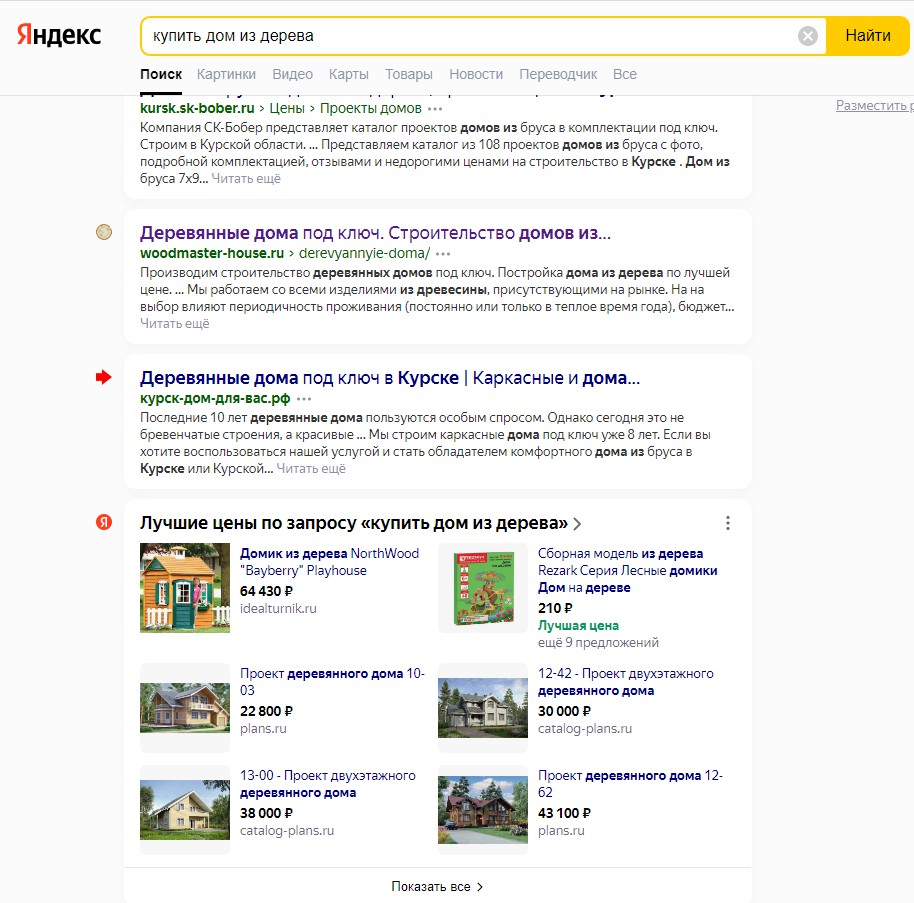
Task: Click catalog-plans.ru under the 38 000 ₽ offer
Action: (287, 830)
